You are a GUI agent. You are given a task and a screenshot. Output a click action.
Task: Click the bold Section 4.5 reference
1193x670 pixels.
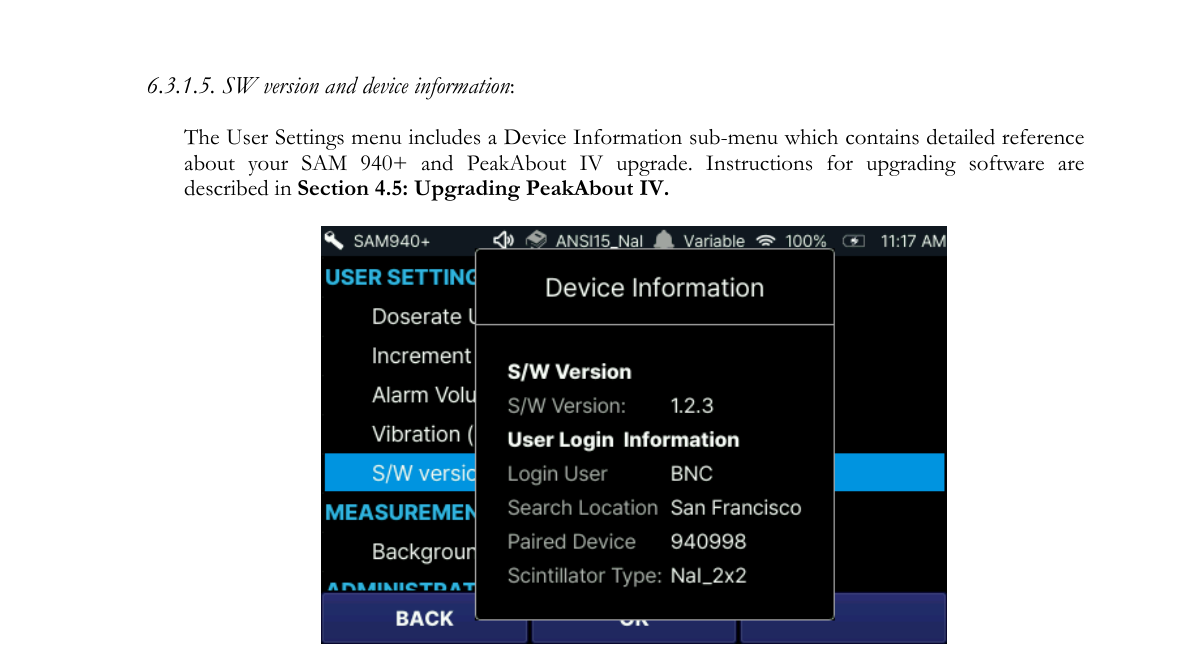point(483,189)
